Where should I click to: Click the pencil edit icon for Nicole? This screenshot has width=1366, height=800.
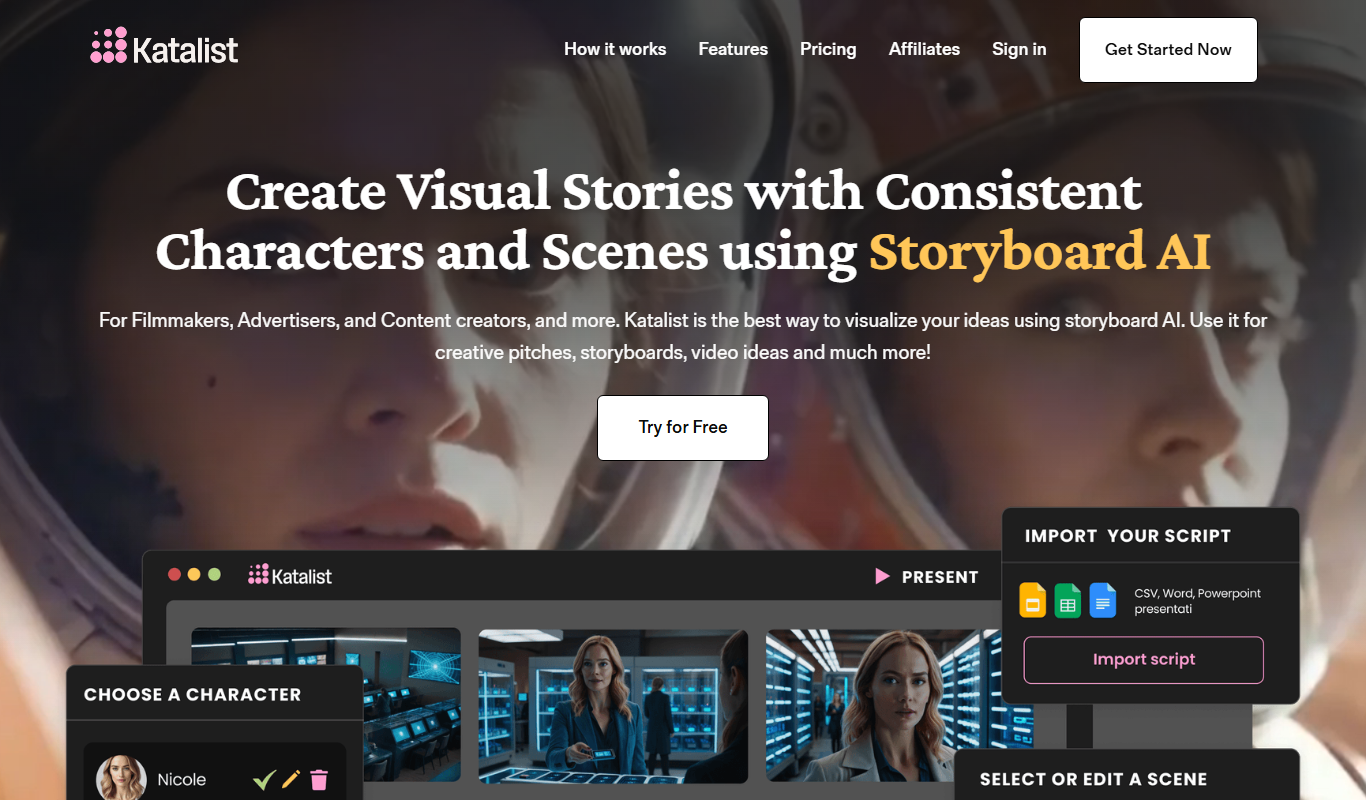point(291,779)
